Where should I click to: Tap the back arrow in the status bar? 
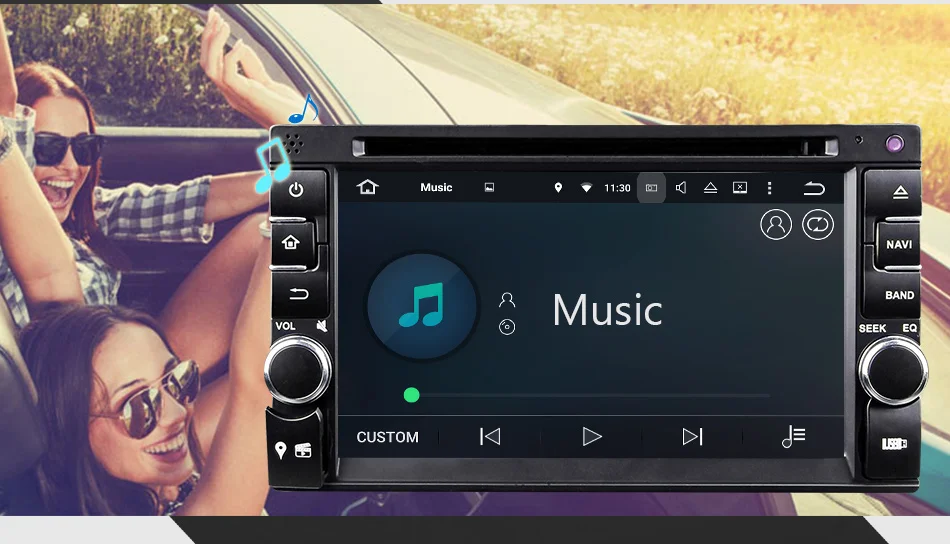point(814,189)
